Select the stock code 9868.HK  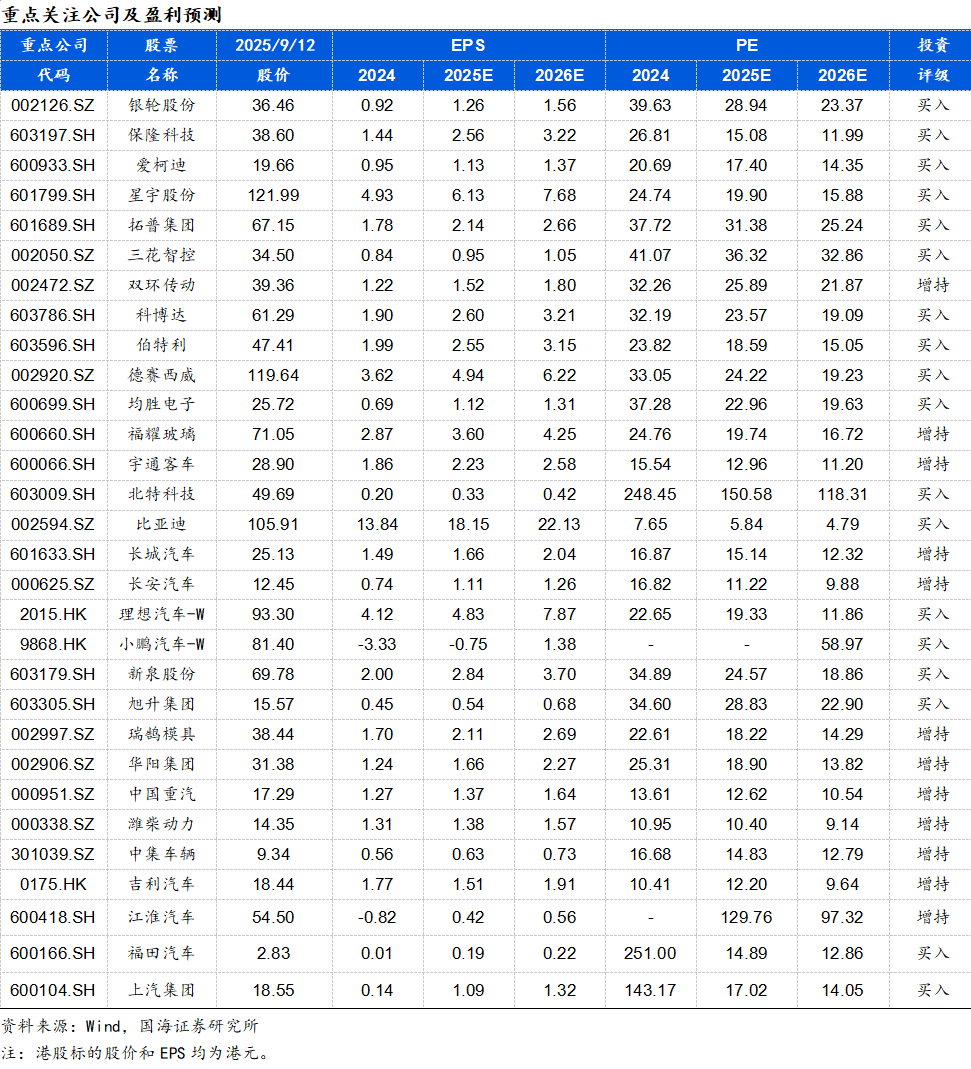pos(53,645)
